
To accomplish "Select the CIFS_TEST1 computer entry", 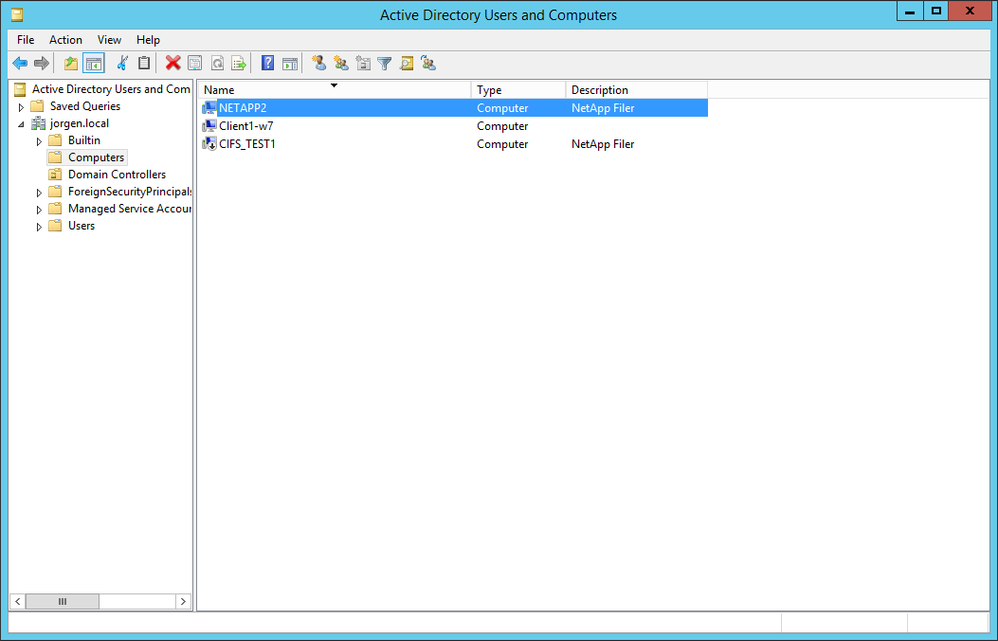I will (247, 144).
